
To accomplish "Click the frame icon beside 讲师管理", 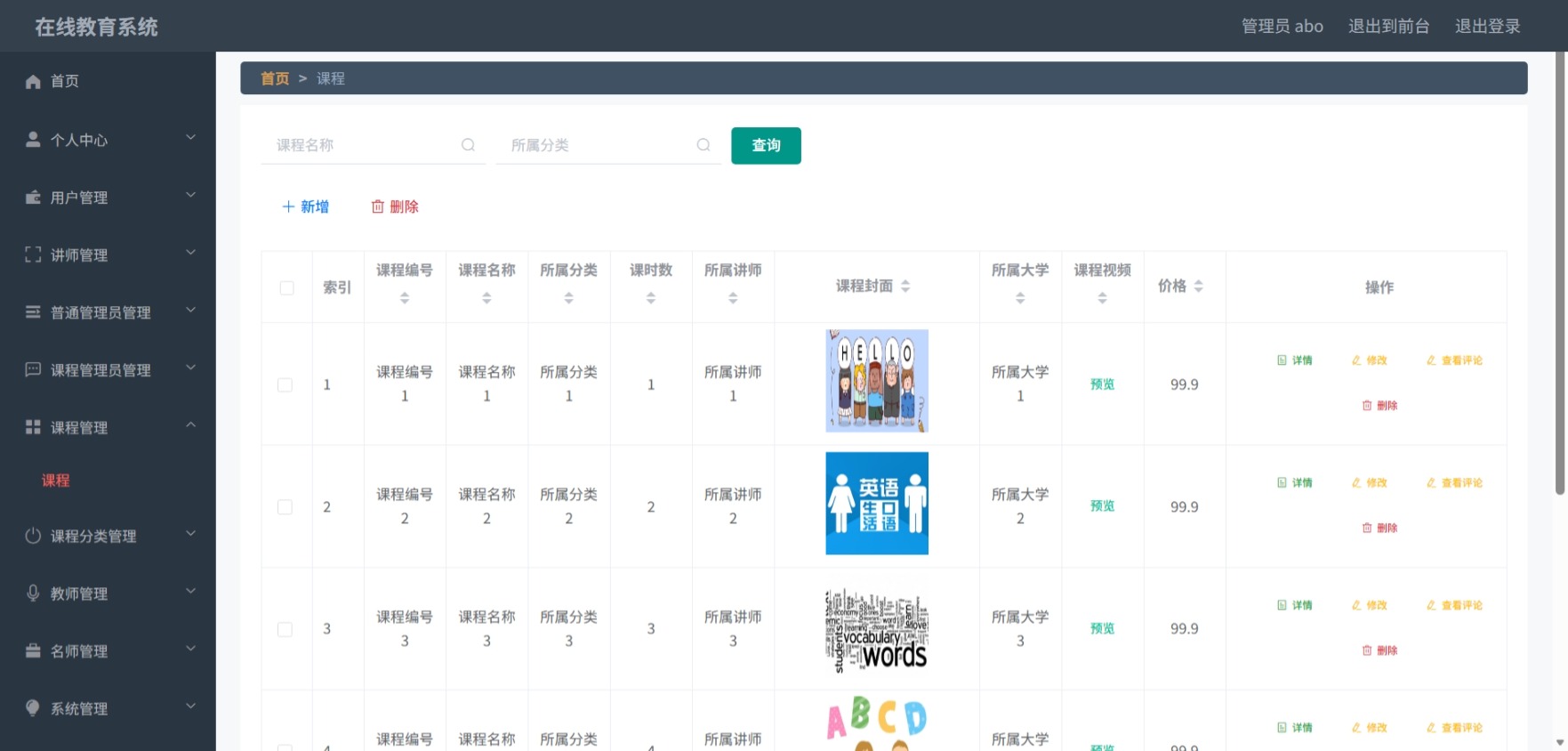I will (33, 255).
